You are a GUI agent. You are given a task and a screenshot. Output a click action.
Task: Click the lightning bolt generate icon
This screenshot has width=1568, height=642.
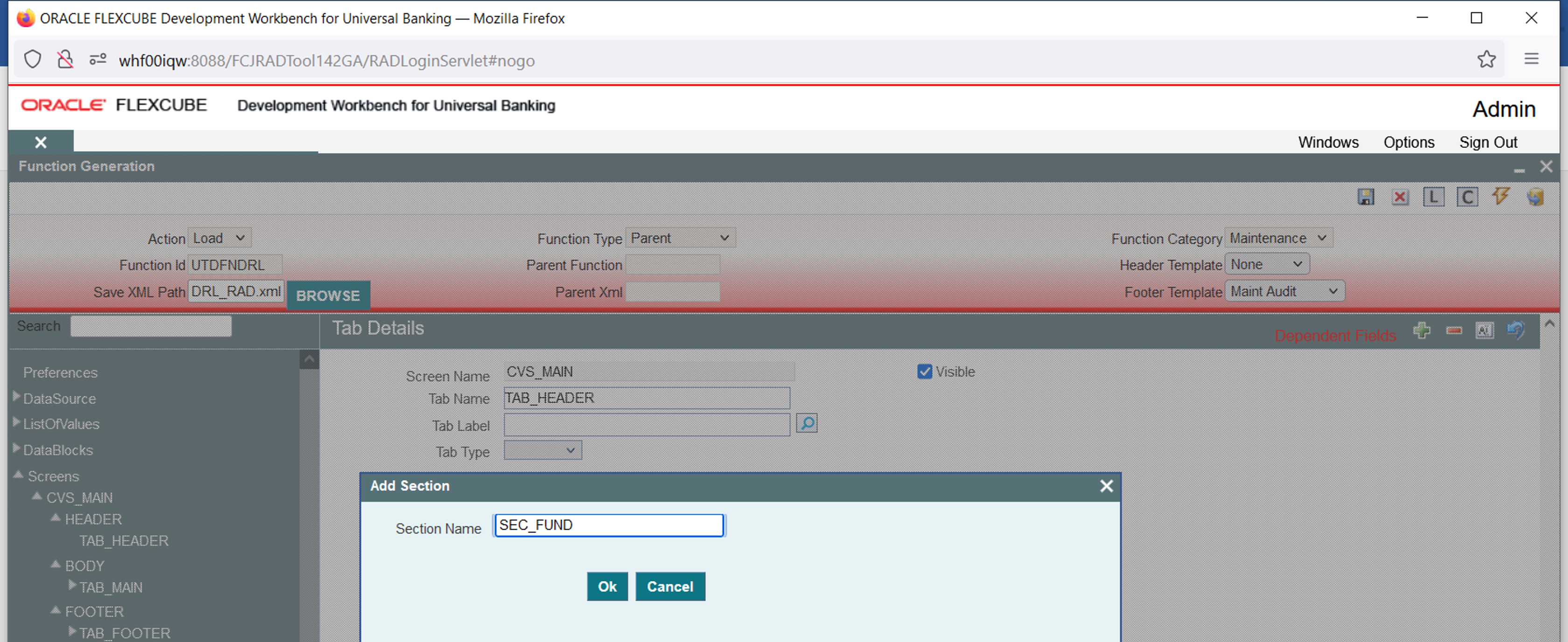point(1500,196)
